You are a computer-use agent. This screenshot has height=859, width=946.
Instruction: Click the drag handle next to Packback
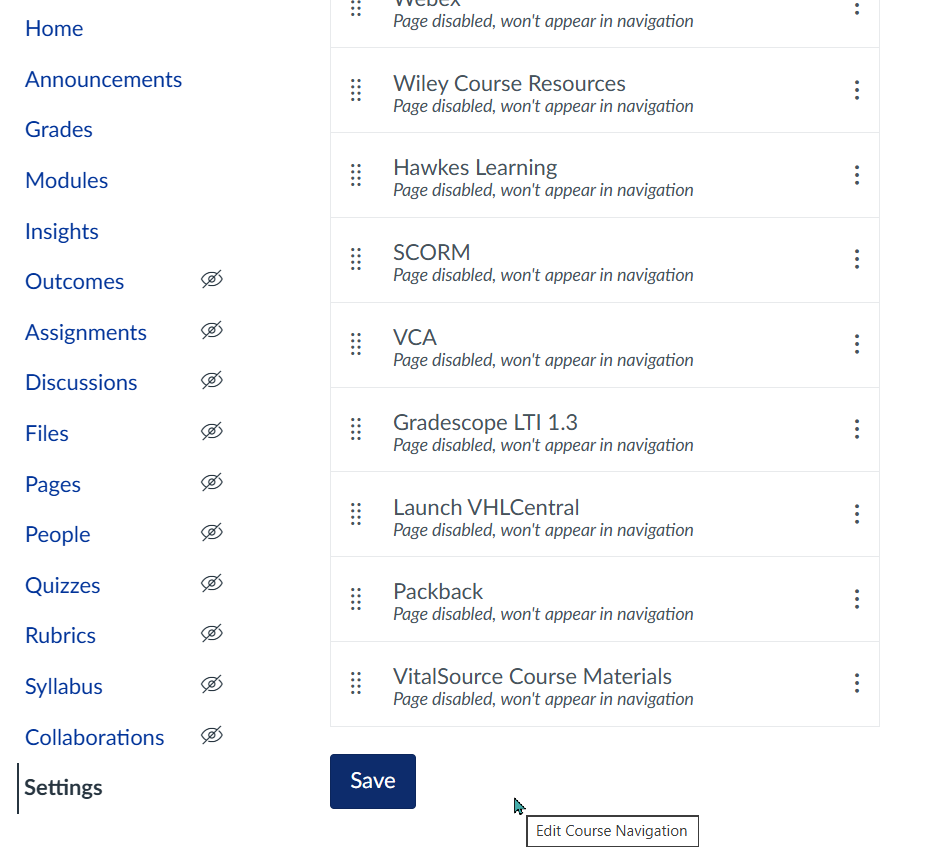[x=356, y=598]
